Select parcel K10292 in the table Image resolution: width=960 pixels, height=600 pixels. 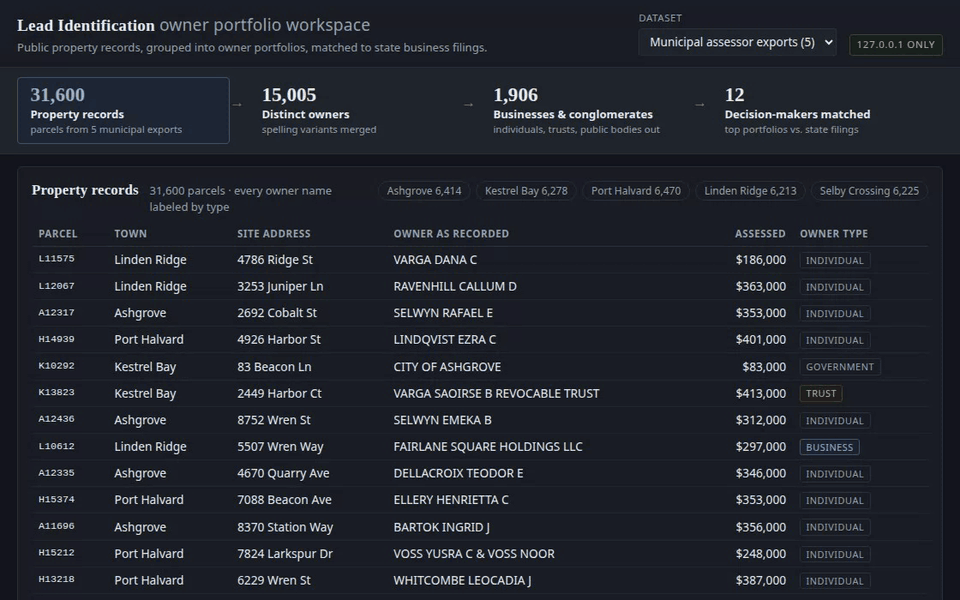tap(56, 366)
